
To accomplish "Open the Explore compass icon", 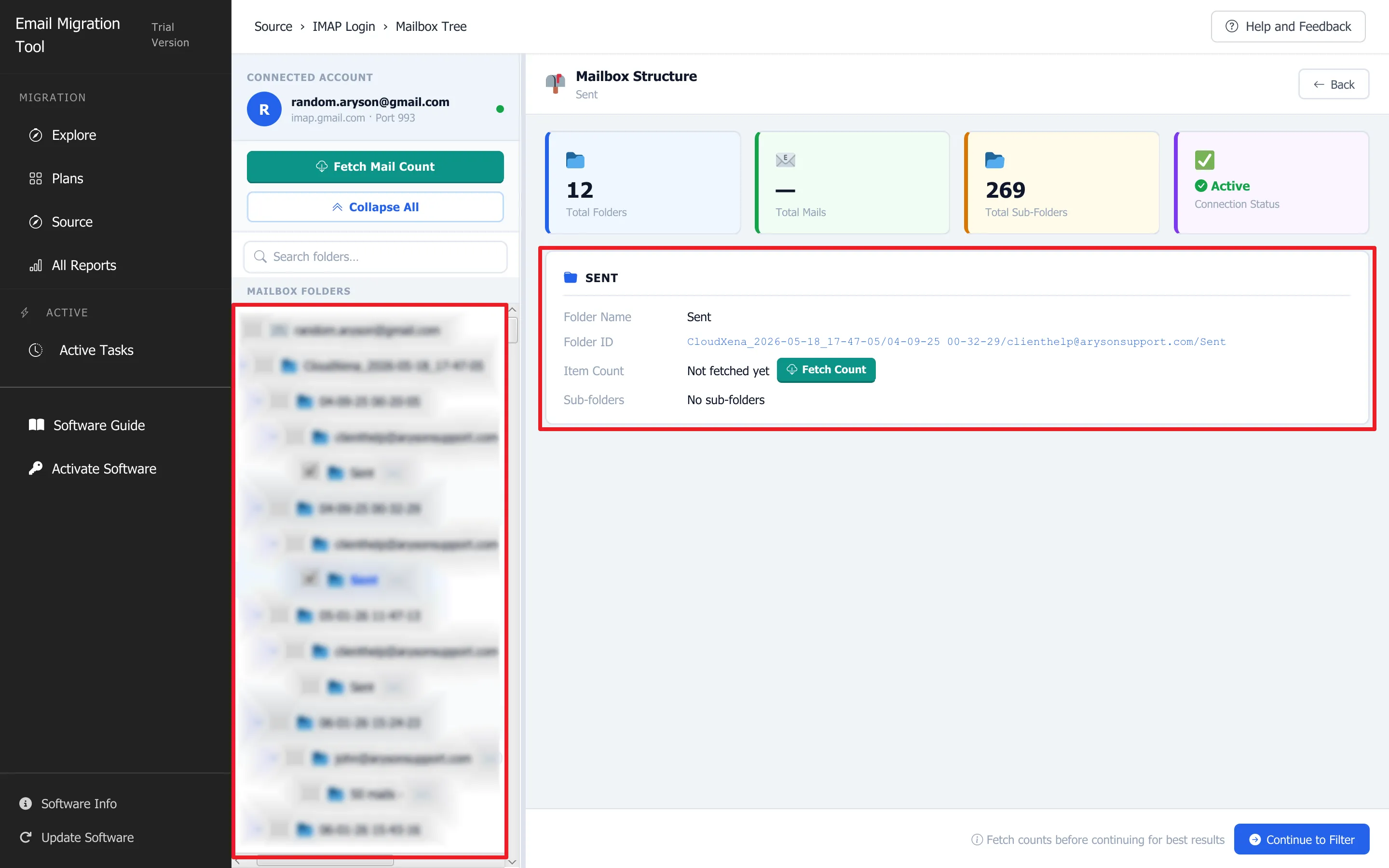I will (36, 135).
